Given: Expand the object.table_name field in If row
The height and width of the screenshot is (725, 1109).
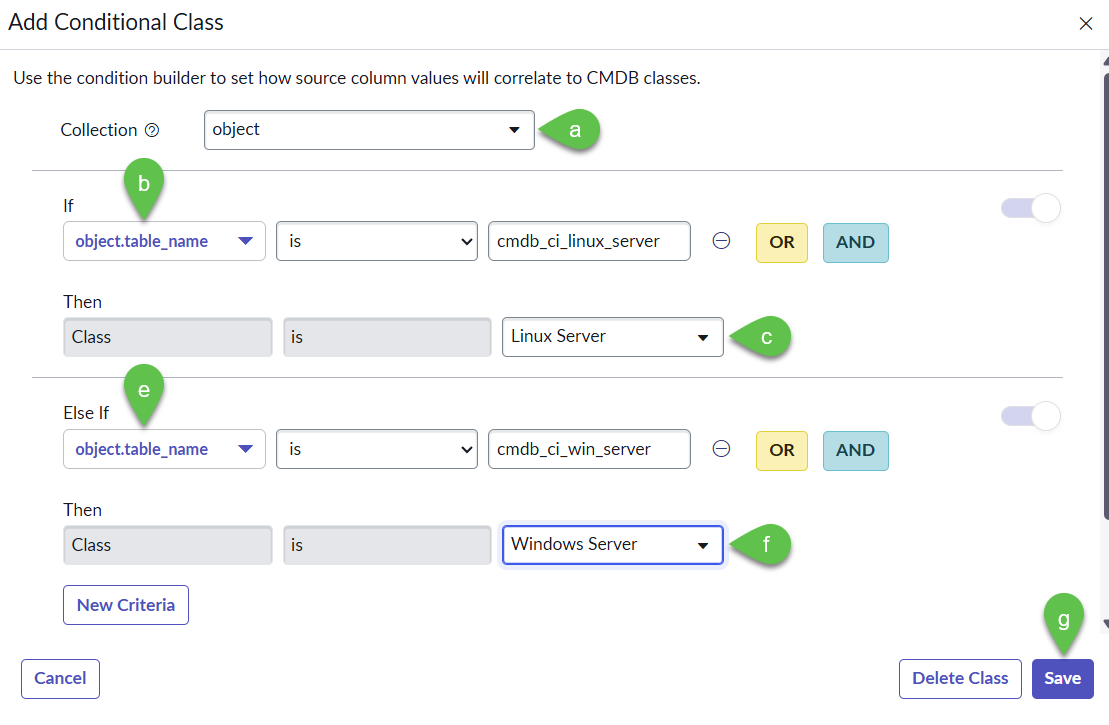Looking at the screenshot, I should [x=164, y=242].
